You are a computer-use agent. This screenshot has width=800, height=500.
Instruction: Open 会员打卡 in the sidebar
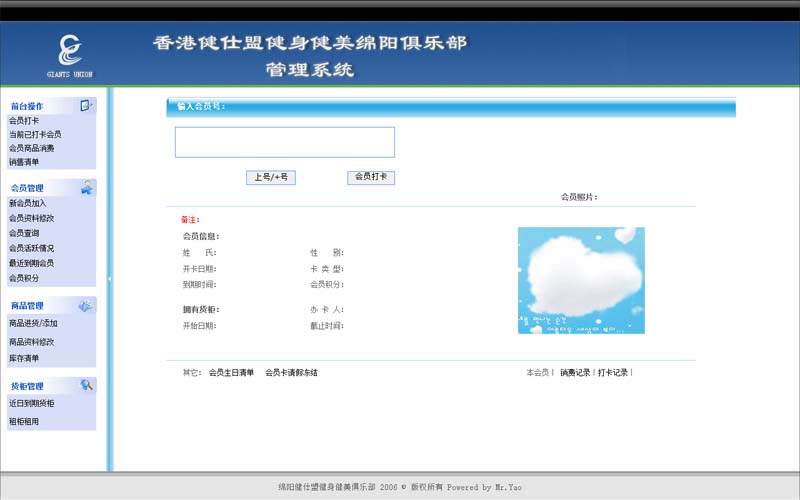tap(24, 120)
